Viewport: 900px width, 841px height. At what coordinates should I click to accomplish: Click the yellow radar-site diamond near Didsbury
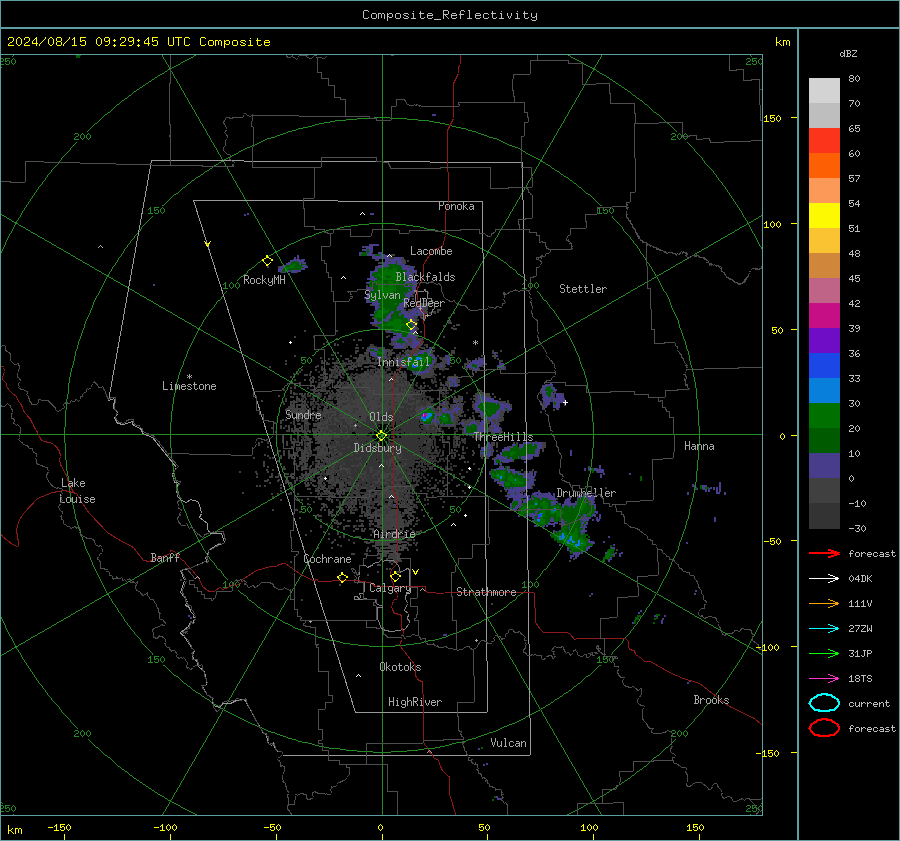(381, 436)
